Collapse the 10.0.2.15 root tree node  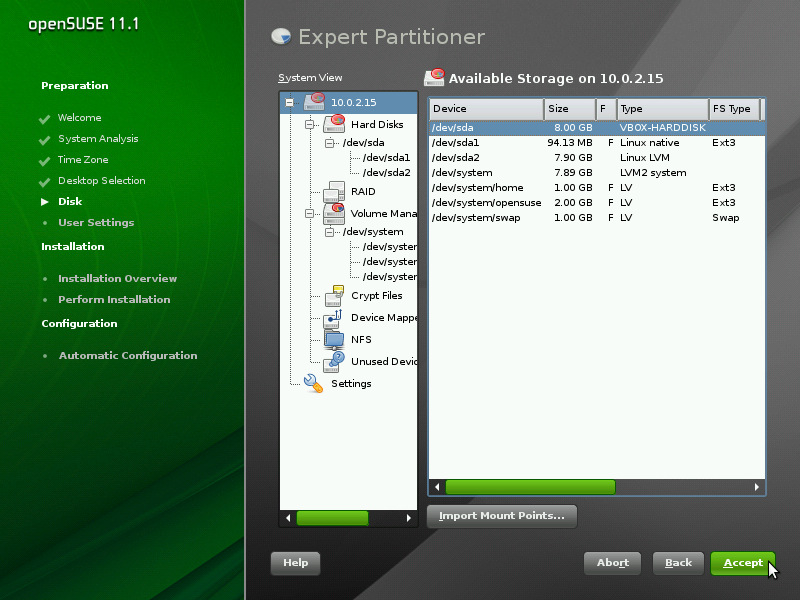tap(289, 103)
